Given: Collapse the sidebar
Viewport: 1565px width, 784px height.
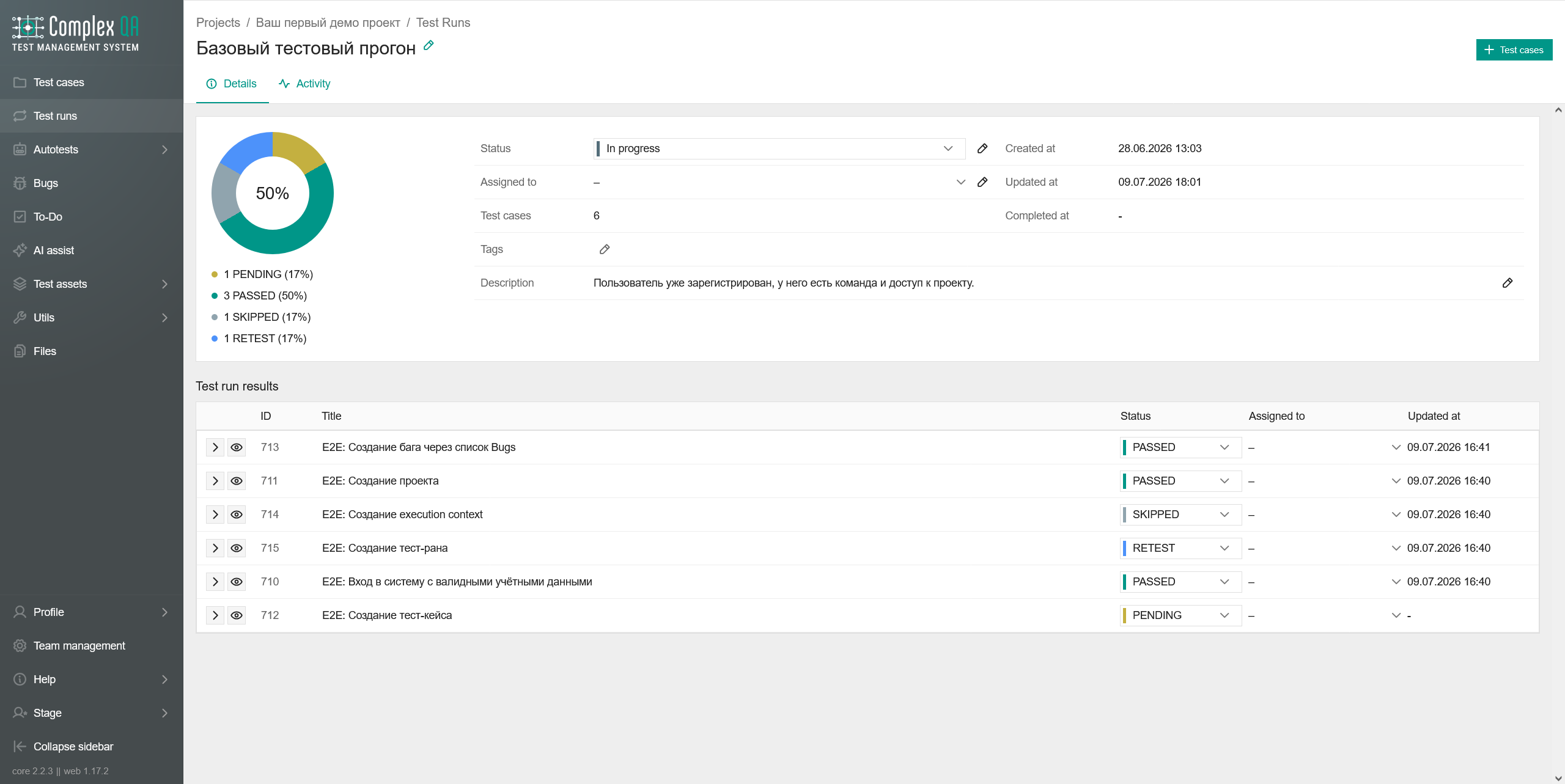Looking at the screenshot, I should coord(92,747).
